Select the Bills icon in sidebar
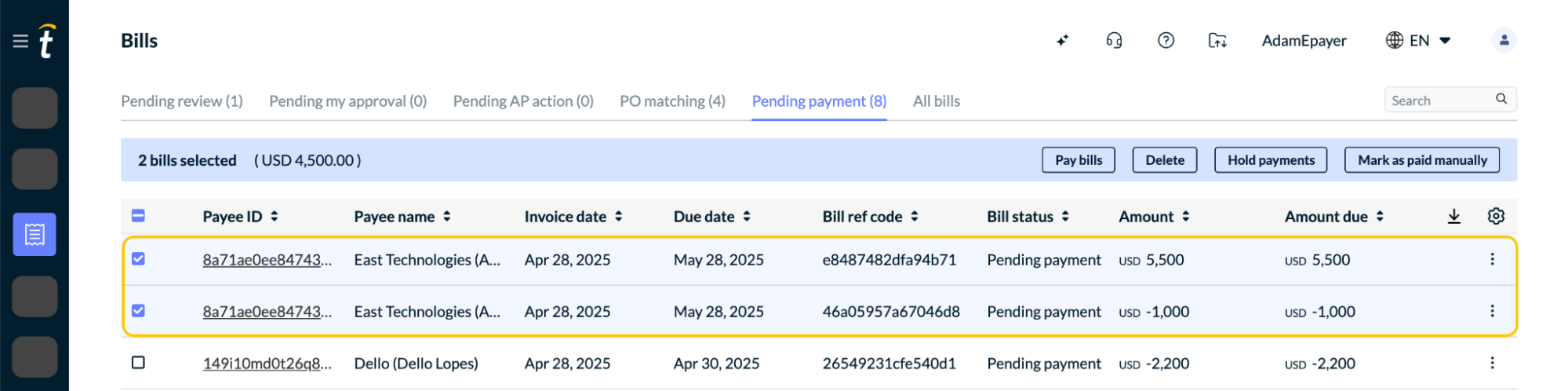1568x391 pixels. click(x=35, y=234)
